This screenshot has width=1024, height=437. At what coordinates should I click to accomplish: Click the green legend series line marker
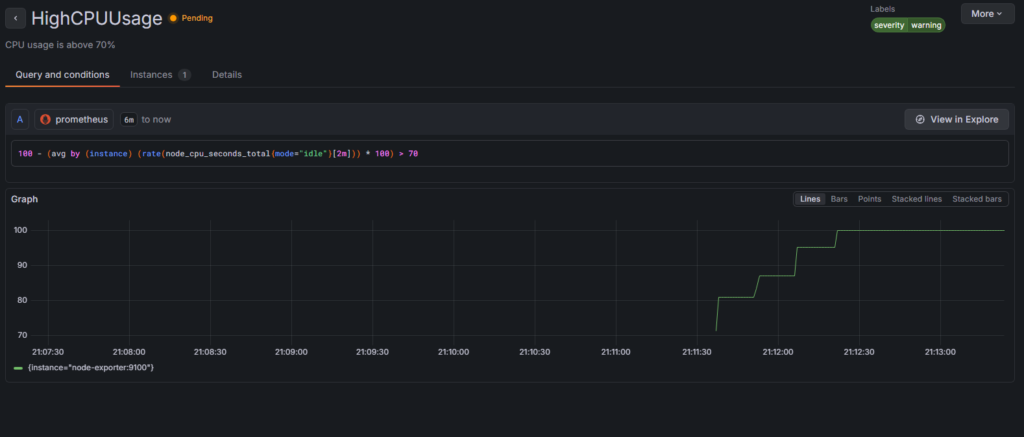[x=18, y=368]
